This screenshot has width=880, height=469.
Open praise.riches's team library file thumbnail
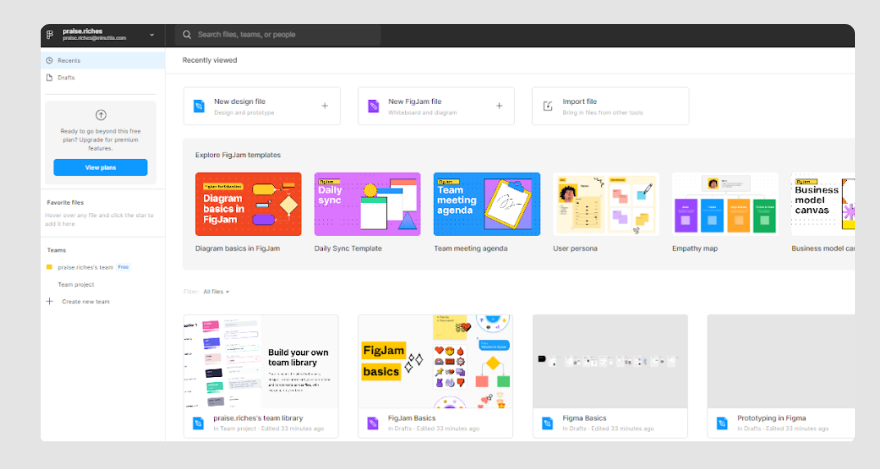[x=261, y=361]
